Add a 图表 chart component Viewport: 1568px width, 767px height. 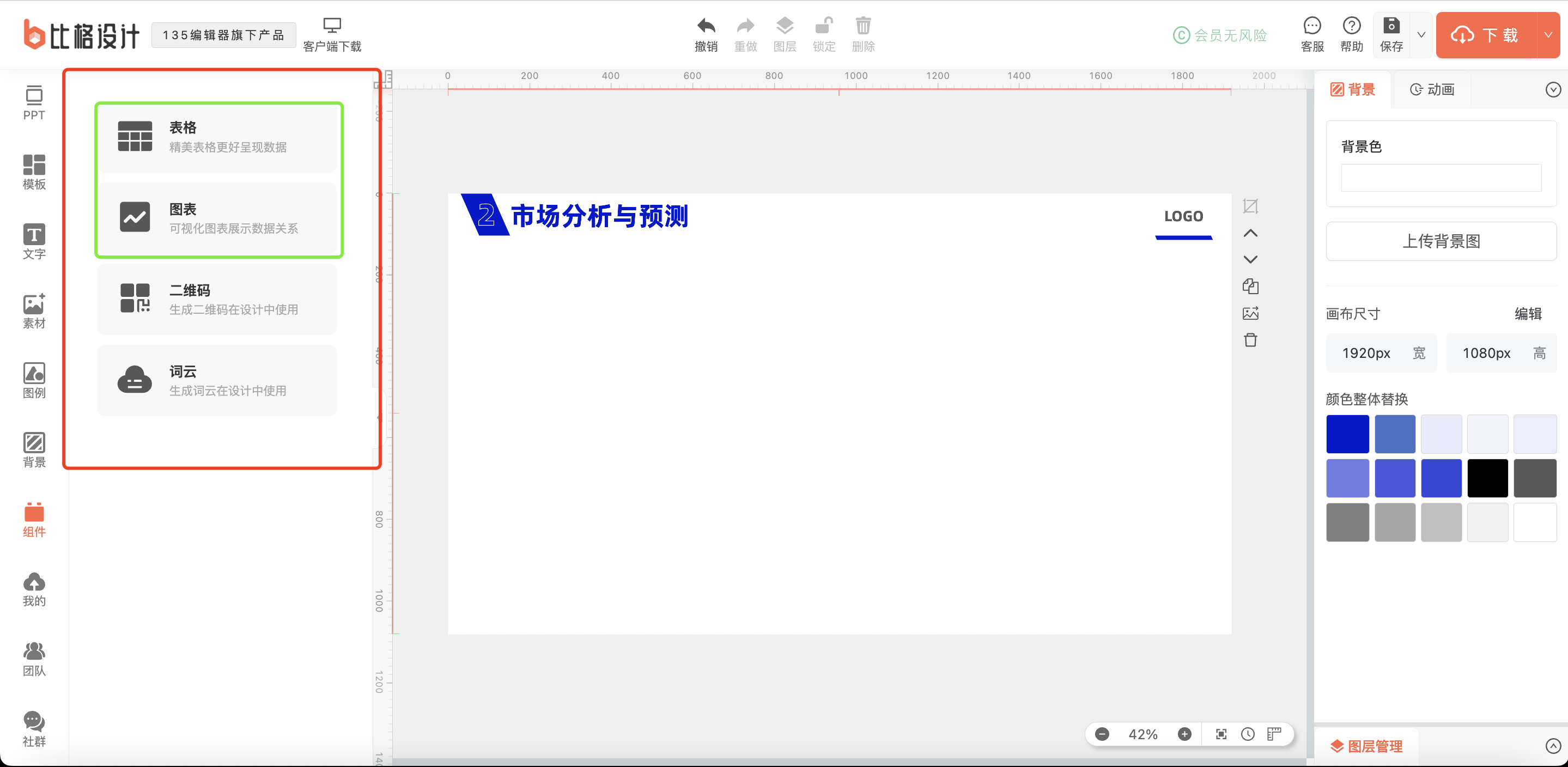217,218
